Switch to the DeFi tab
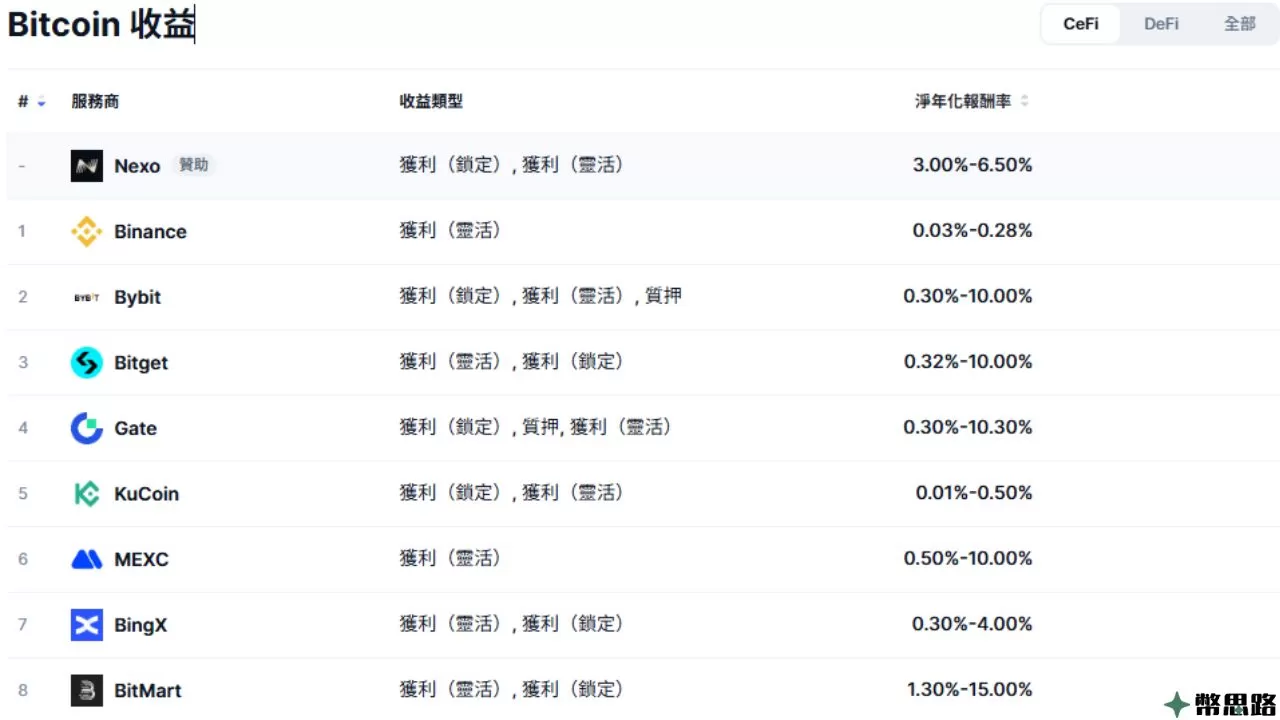The height and width of the screenshot is (720, 1280). click(1161, 24)
